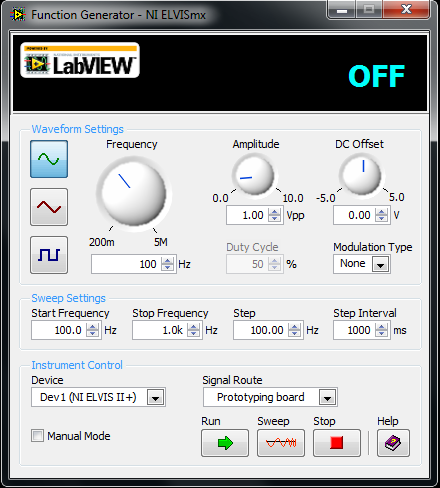Click the red Stop button
Screen dimensions: 440x488
337,443
